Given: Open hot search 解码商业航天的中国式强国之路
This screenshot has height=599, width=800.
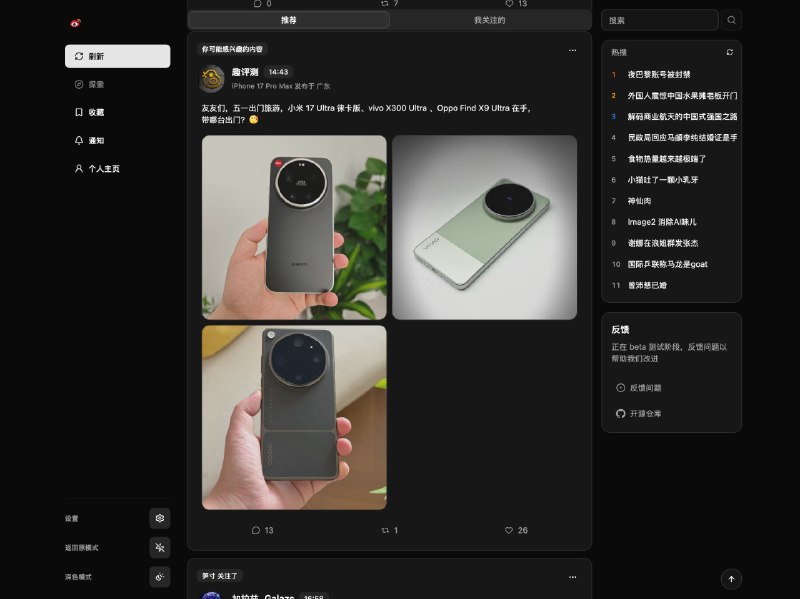Looking at the screenshot, I should [682, 116].
